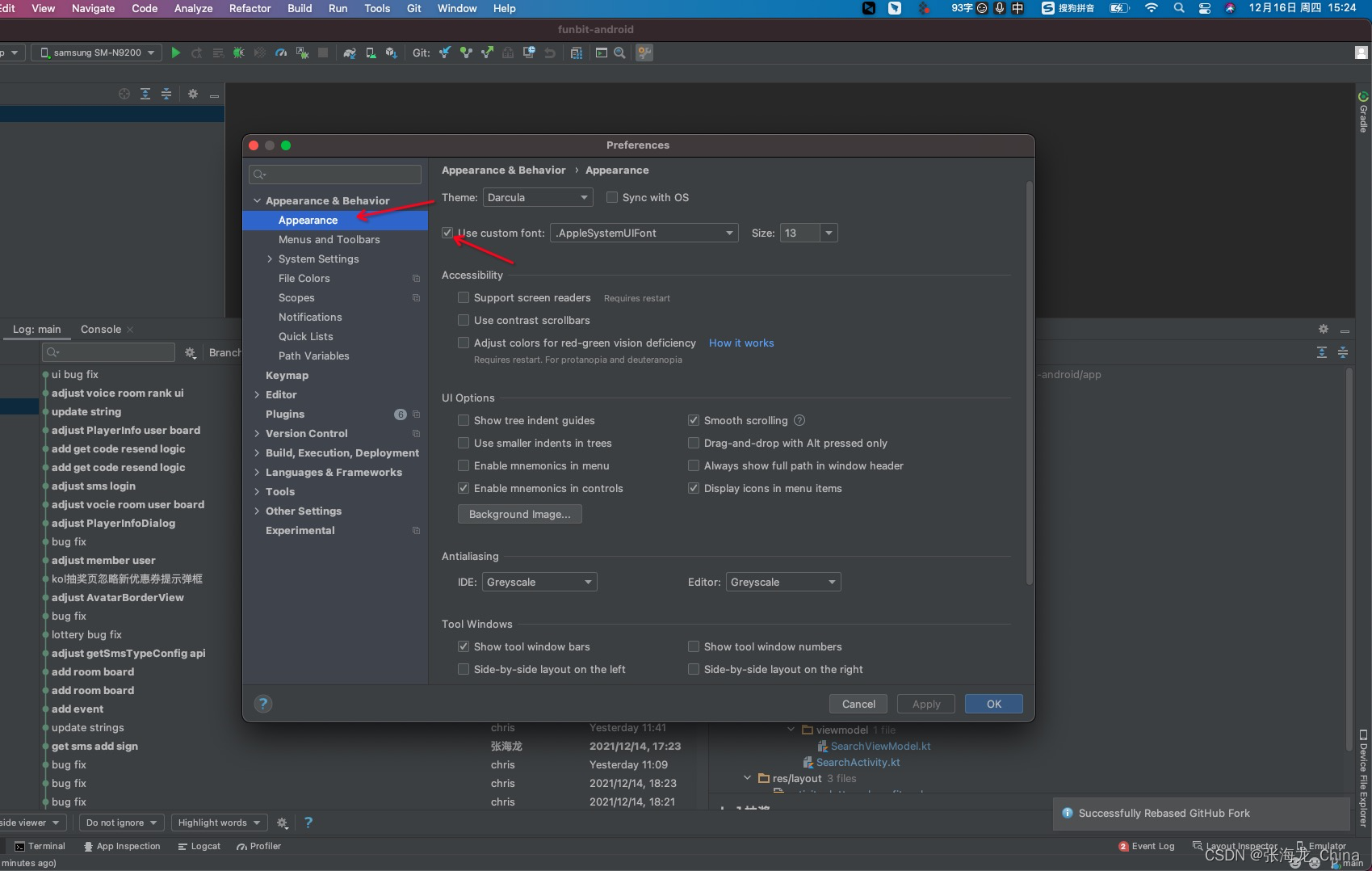Check Show tree indent guides

(x=464, y=420)
